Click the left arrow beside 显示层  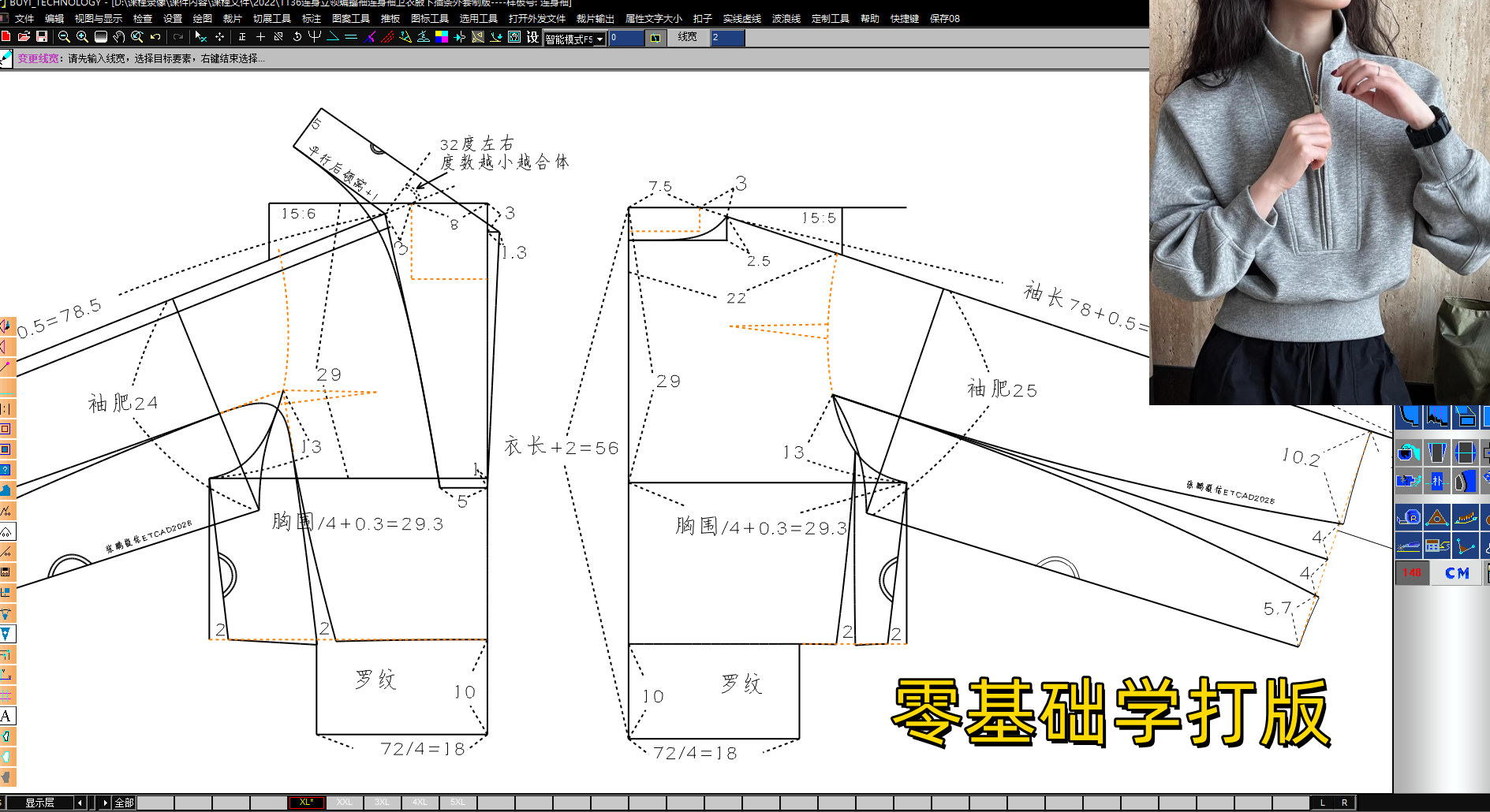[x=79, y=802]
